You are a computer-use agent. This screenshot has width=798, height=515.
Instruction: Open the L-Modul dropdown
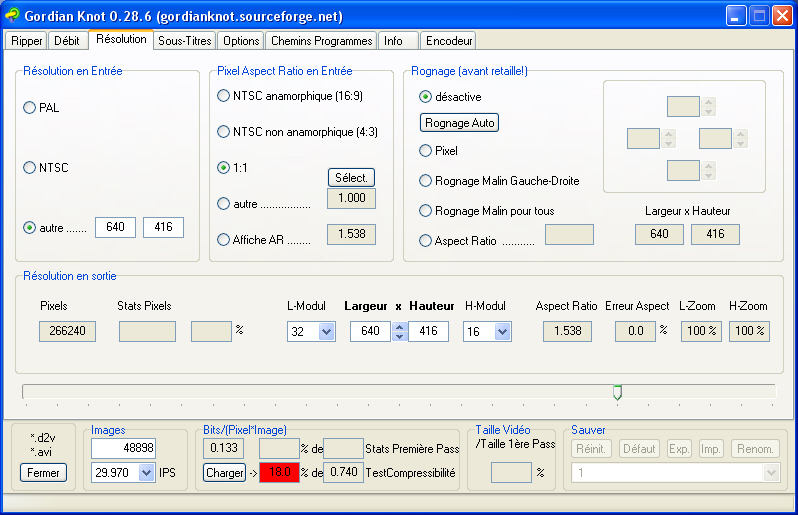(326, 332)
